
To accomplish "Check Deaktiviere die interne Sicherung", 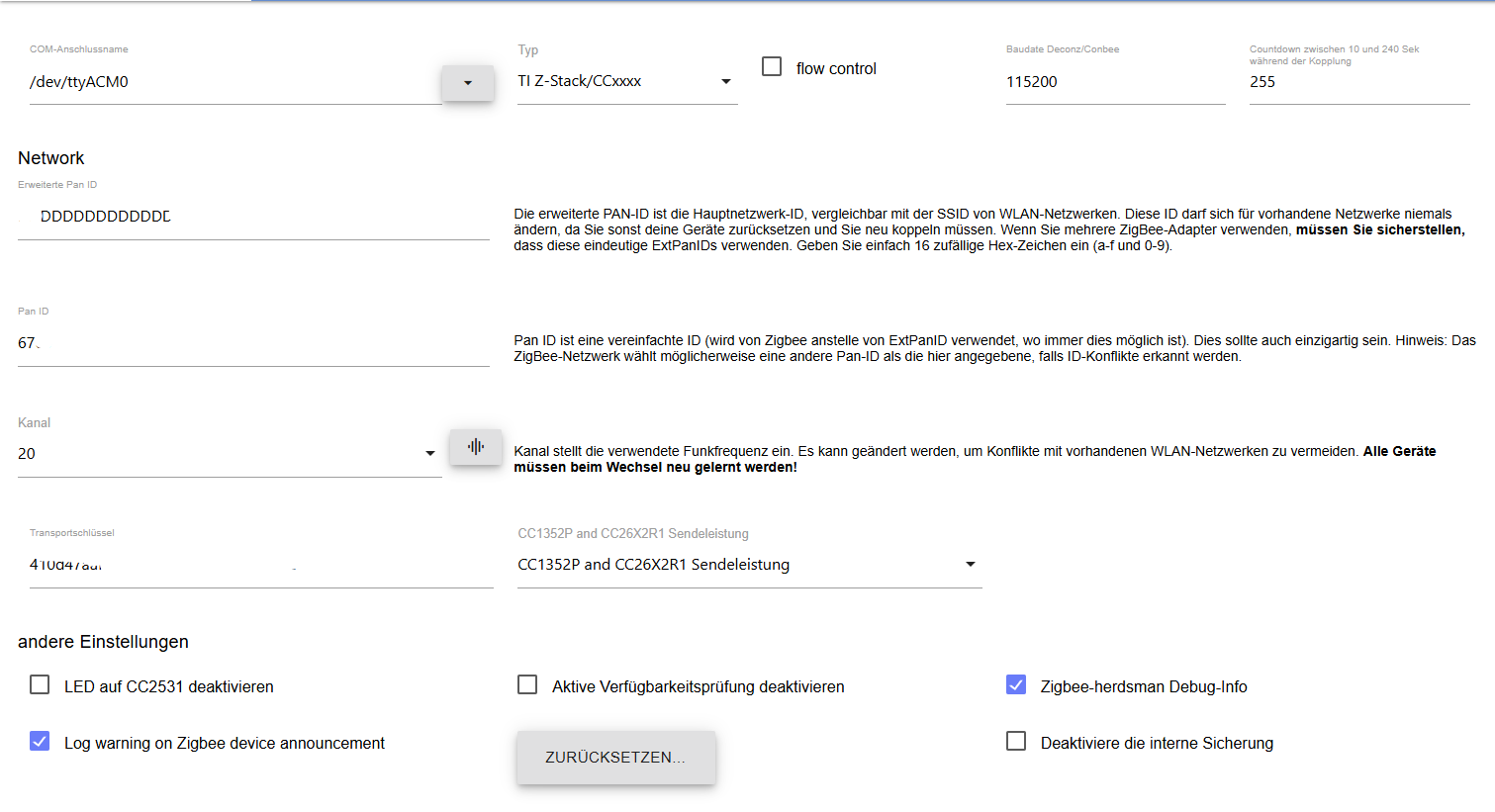I will point(1016,741).
